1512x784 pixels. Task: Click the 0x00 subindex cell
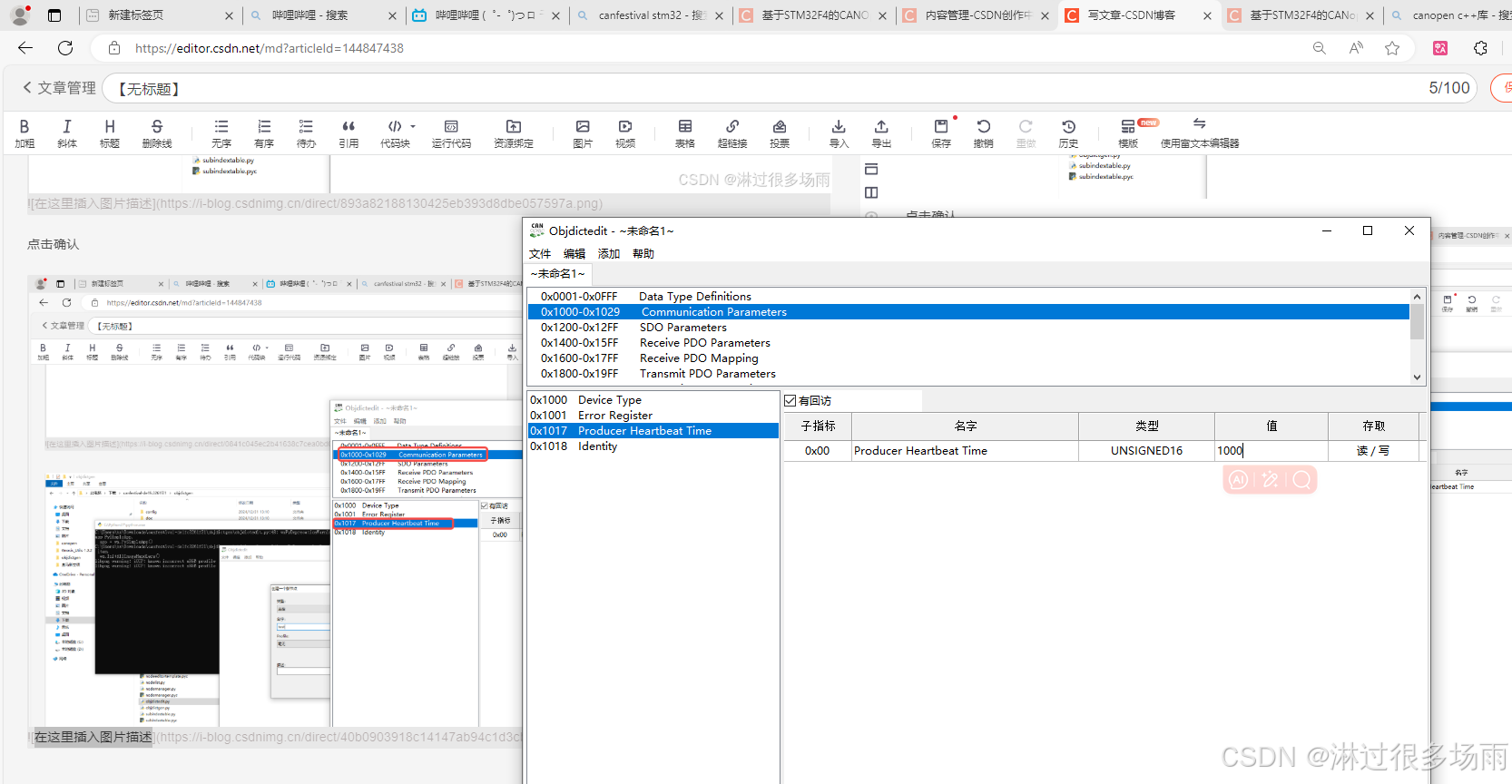click(x=818, y=451)
